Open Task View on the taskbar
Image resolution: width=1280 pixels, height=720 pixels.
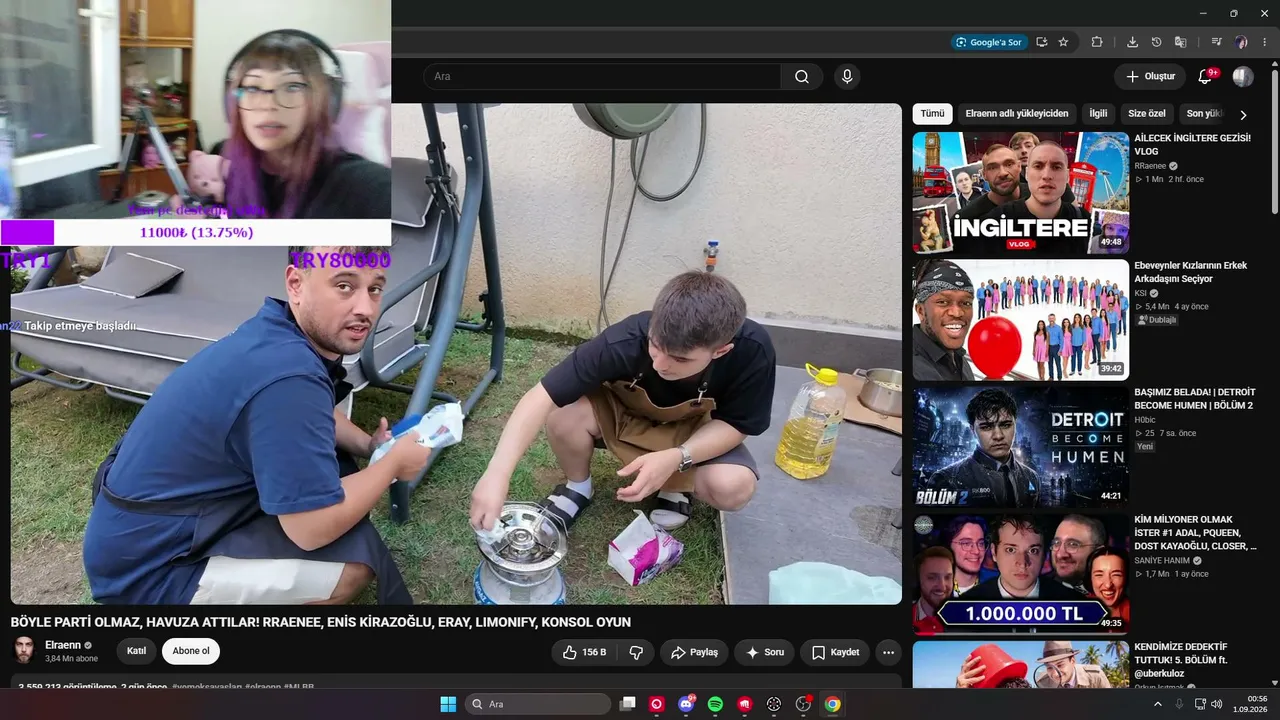[628, 704]
